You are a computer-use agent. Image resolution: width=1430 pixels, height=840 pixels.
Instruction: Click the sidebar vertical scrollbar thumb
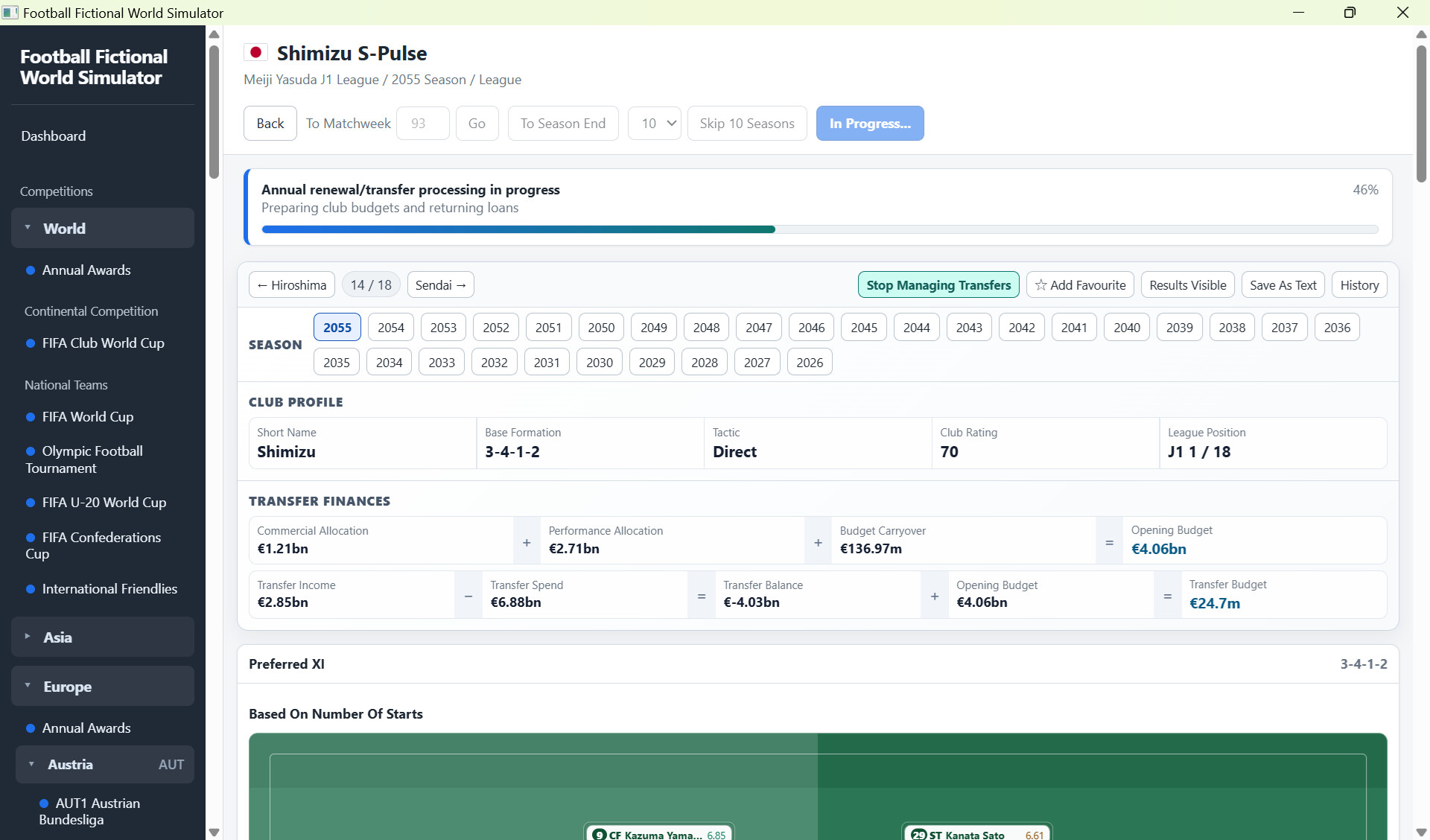tap(214, 112)
